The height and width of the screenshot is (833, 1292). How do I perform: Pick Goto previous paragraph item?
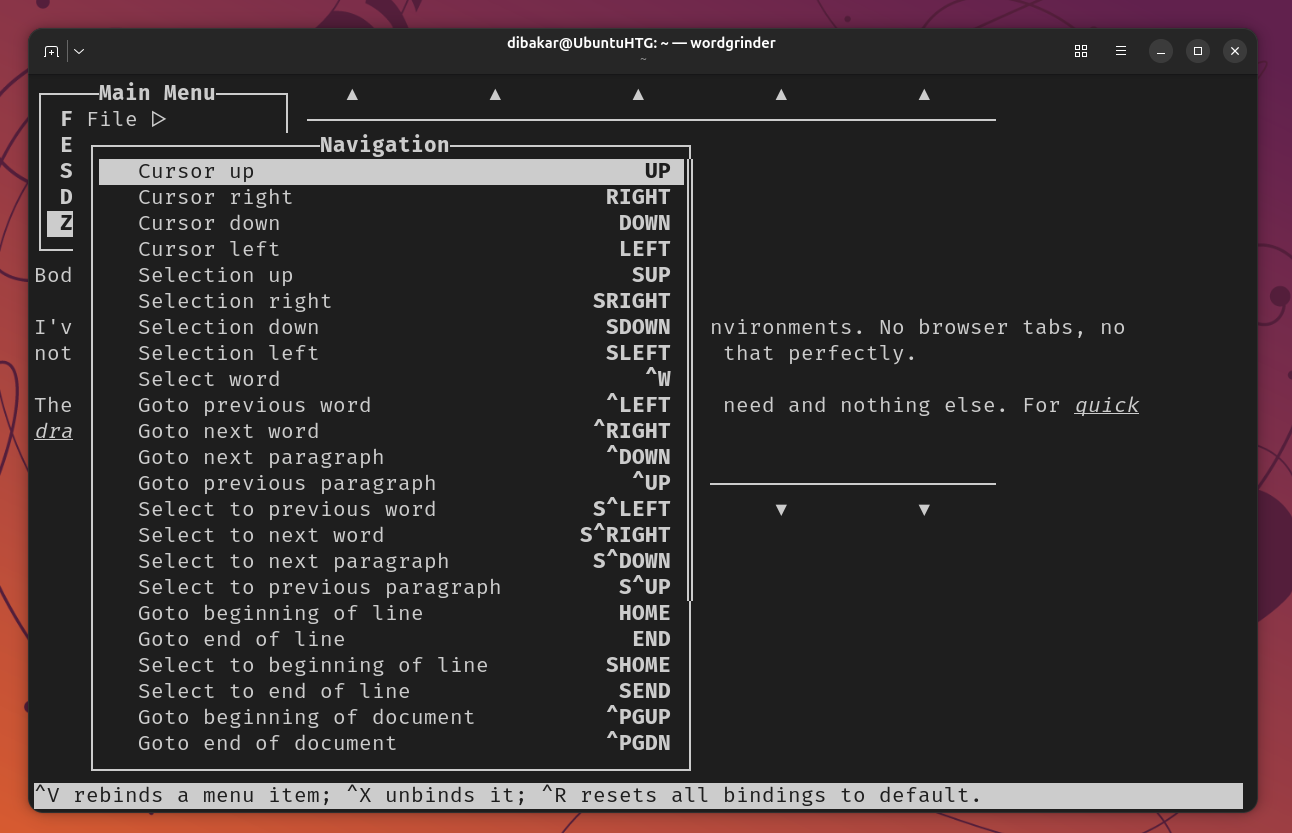tap(391, 483)
